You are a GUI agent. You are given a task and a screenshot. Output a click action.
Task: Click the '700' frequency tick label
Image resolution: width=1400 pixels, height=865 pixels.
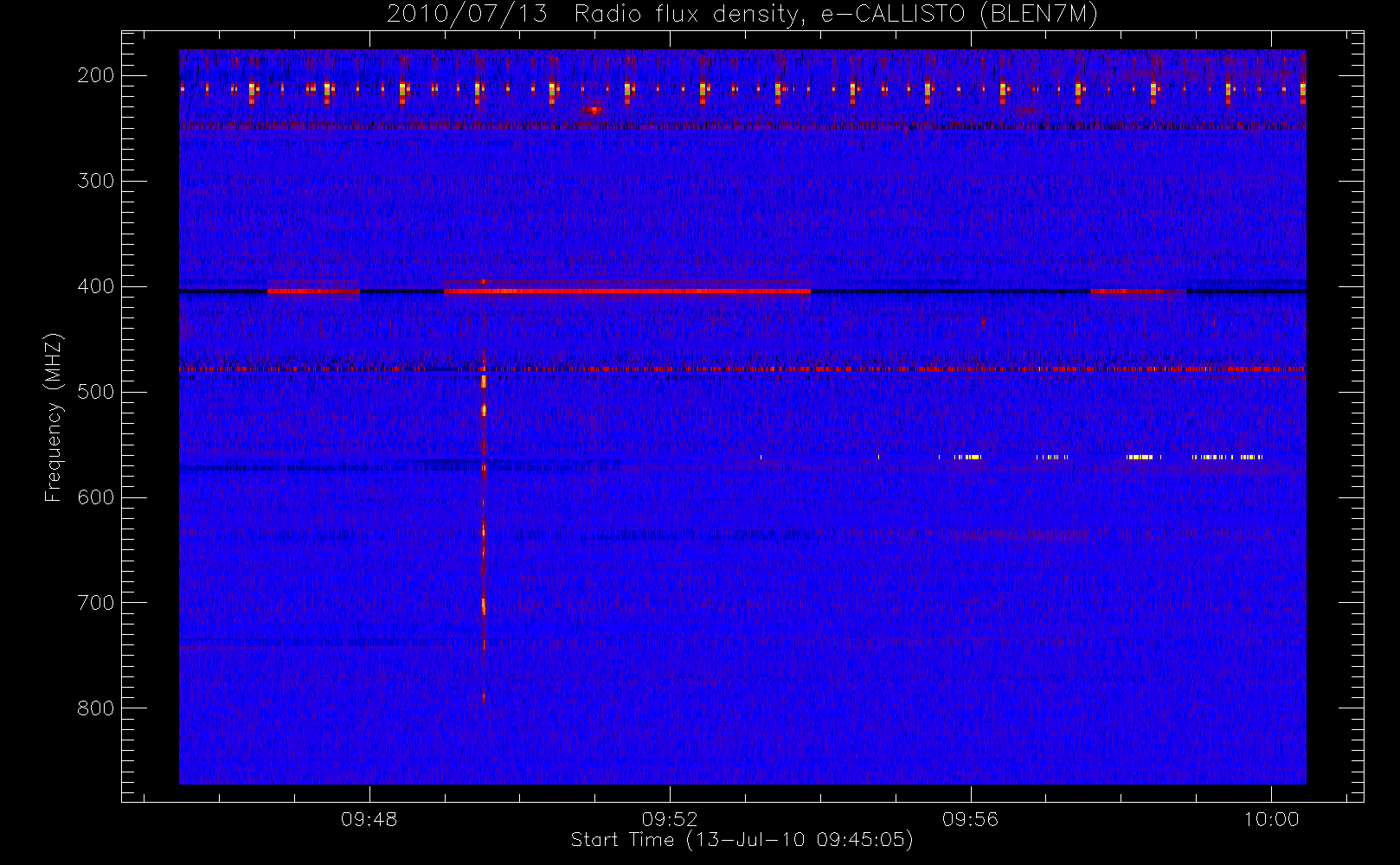[95, 603]
